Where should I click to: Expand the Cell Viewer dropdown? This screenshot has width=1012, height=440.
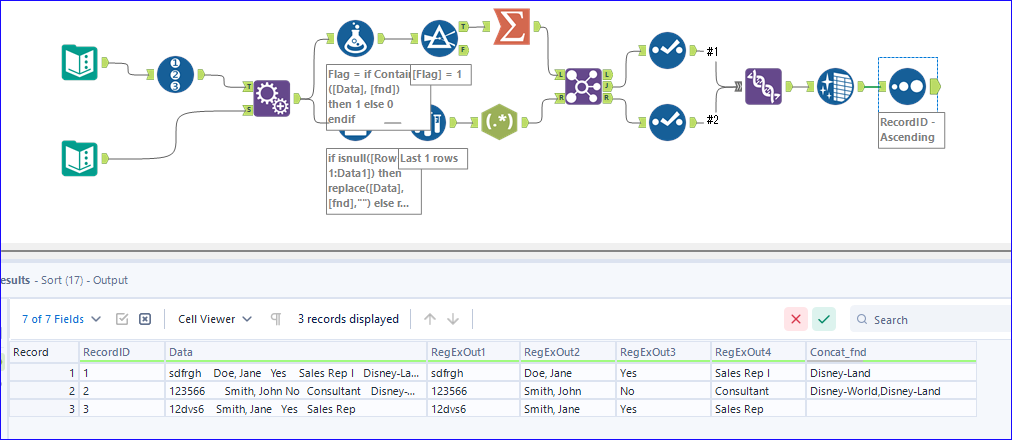tap(214, 319)
